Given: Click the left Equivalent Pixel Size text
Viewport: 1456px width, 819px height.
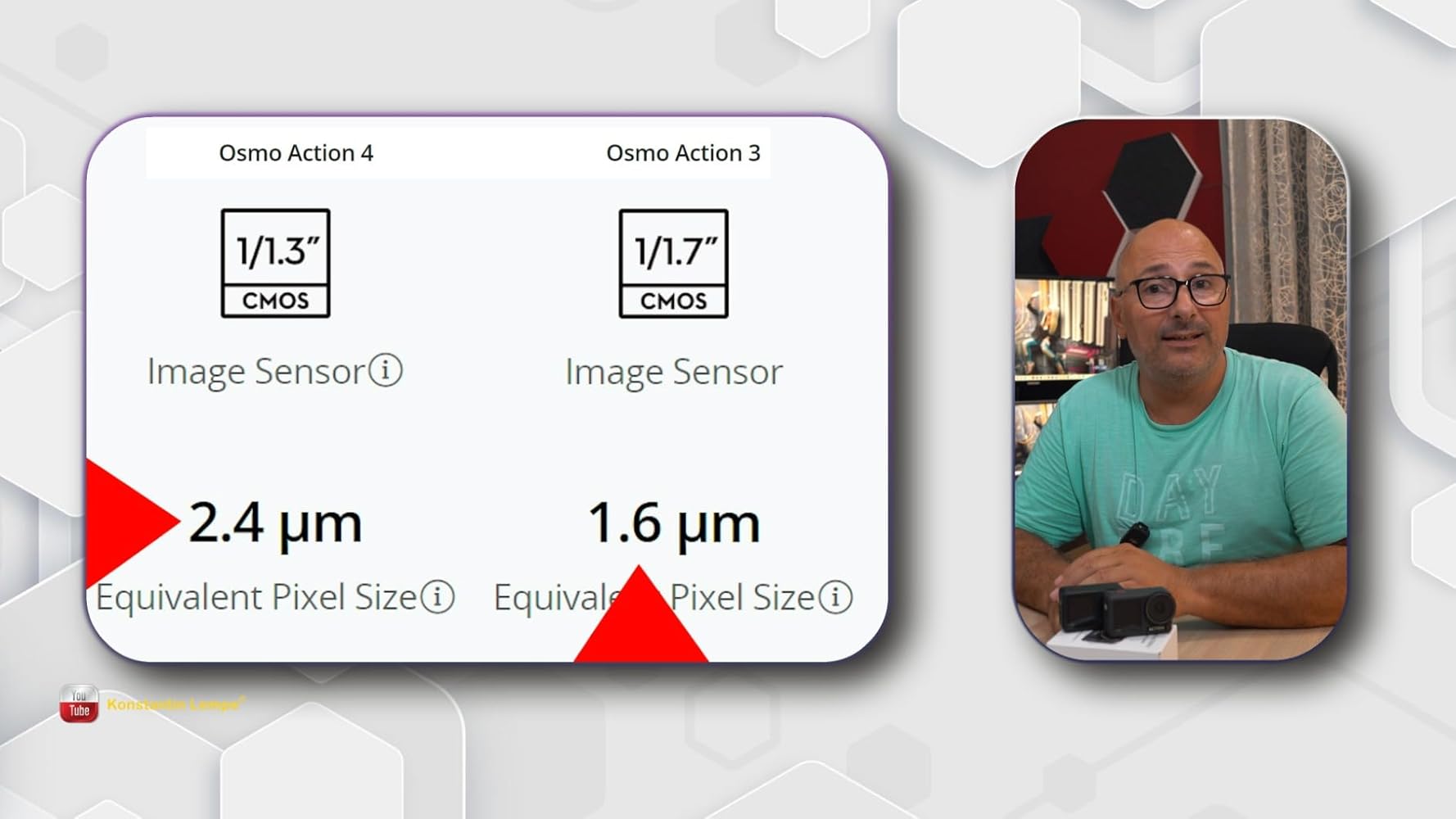Looking at the screenshot, I should pyautogui.click(x=256, y=597).
